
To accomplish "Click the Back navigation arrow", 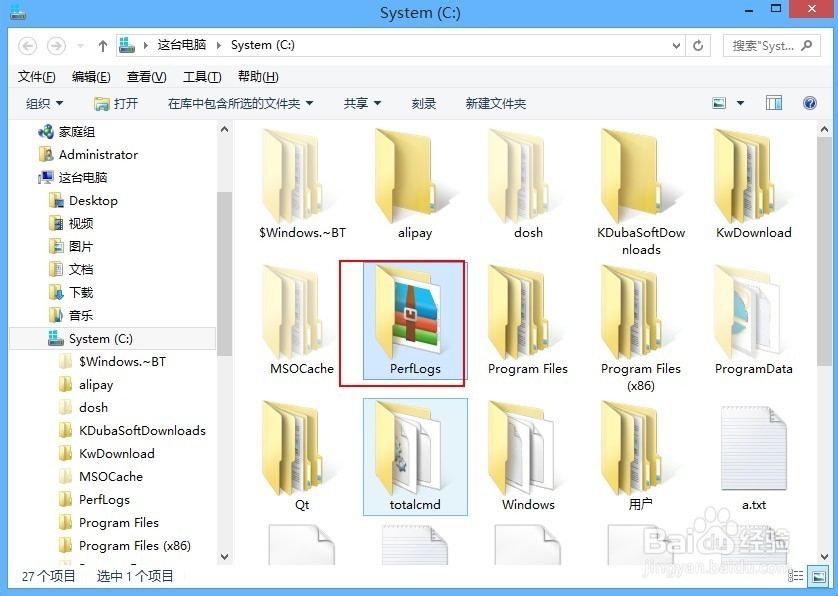I will [27, 45].
